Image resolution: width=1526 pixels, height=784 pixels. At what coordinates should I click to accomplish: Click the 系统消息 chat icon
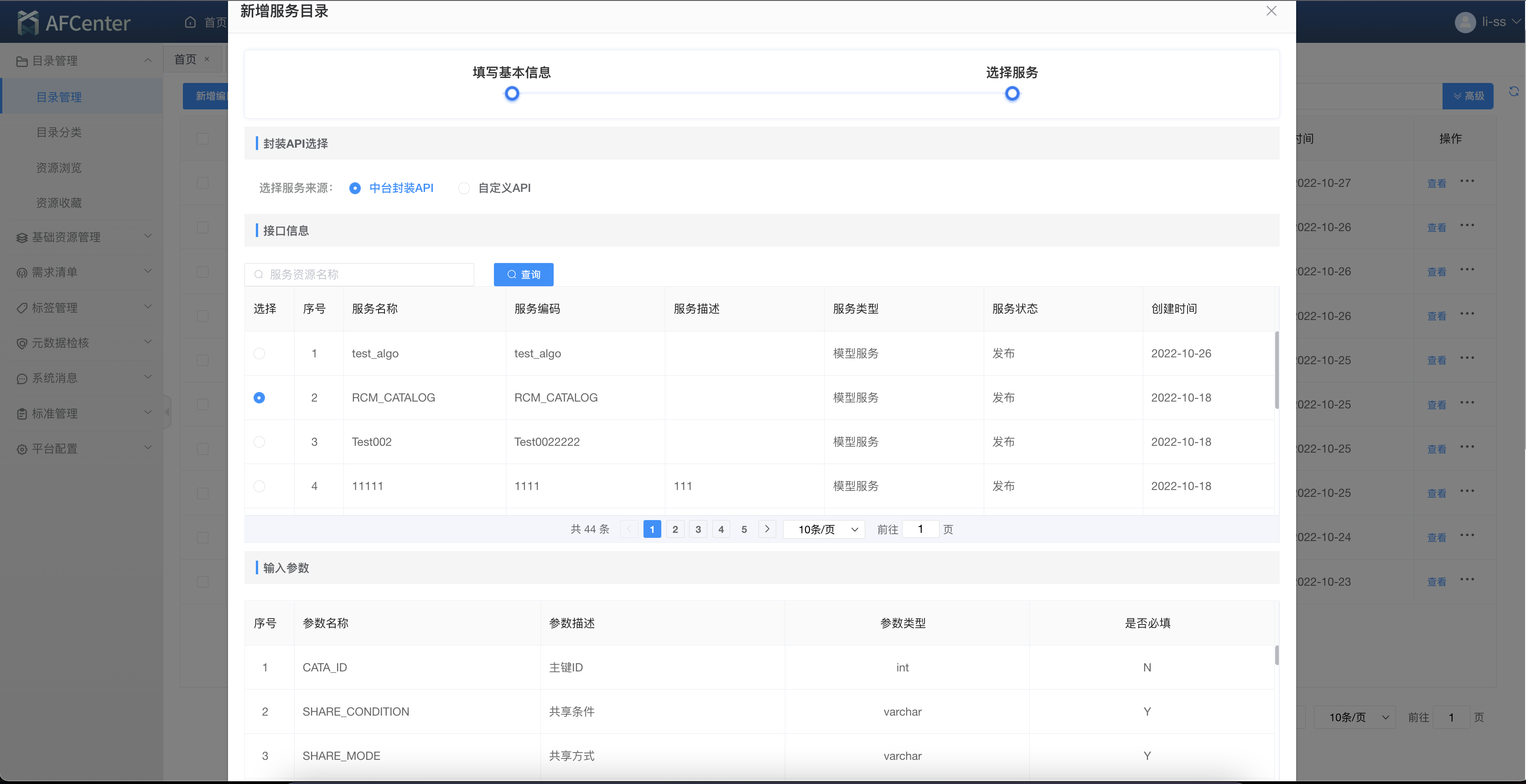point(22,378)
